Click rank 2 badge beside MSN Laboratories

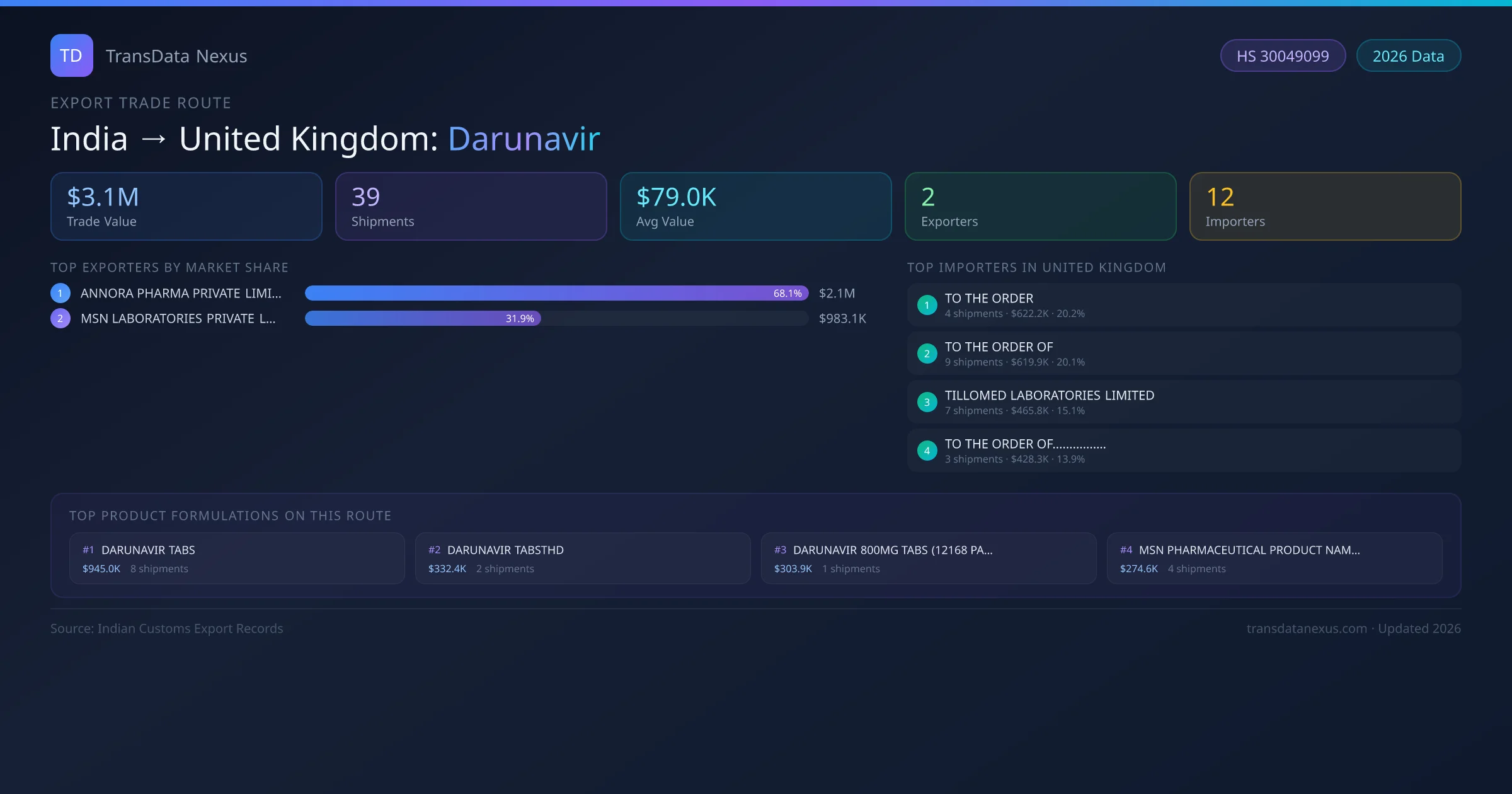pos(60,318)
